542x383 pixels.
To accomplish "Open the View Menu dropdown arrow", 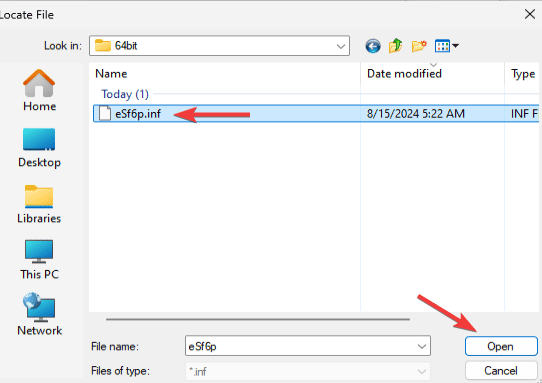I will (x=455, y=46).
